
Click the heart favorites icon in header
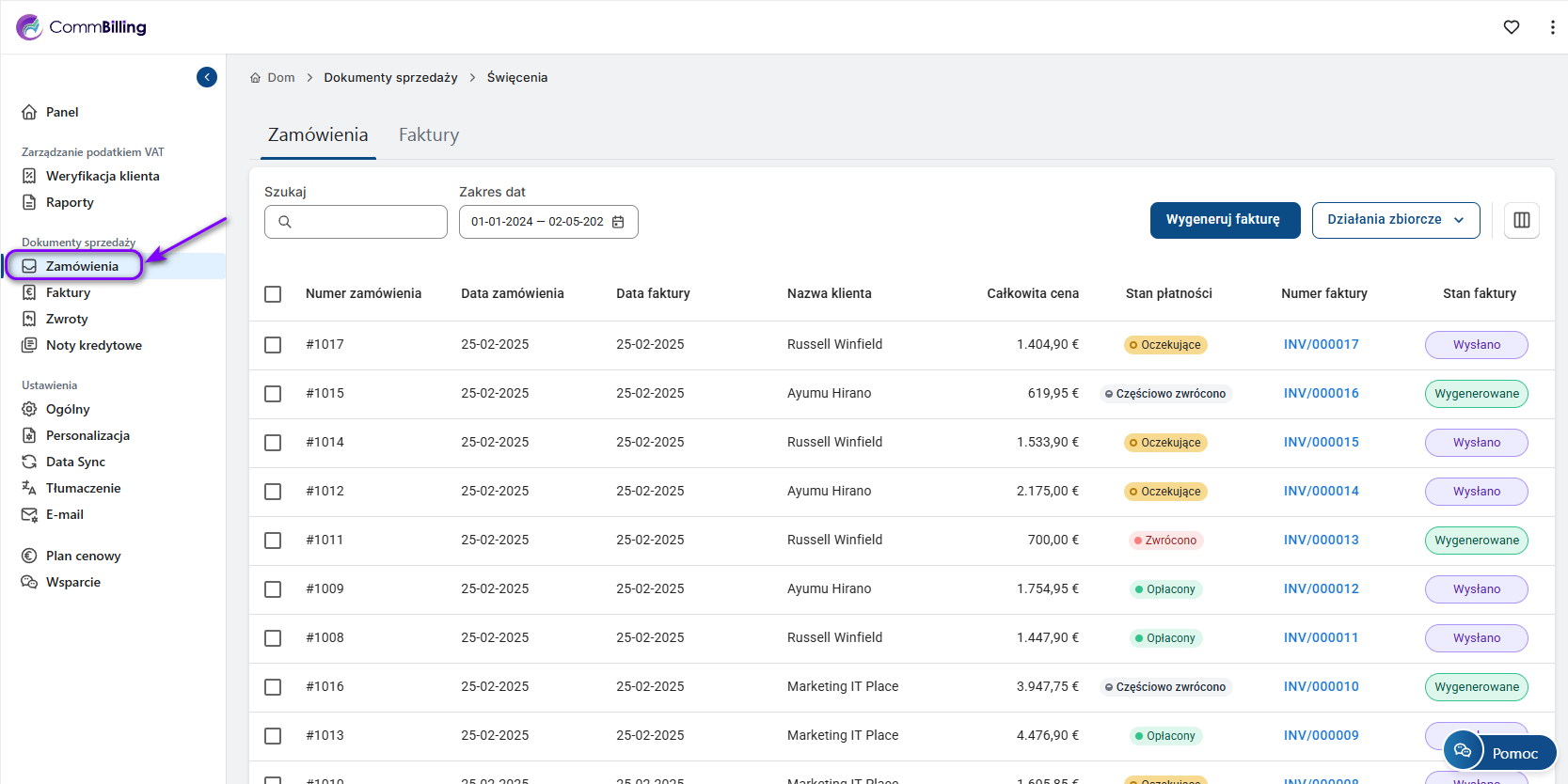[x=1511, y=27]
